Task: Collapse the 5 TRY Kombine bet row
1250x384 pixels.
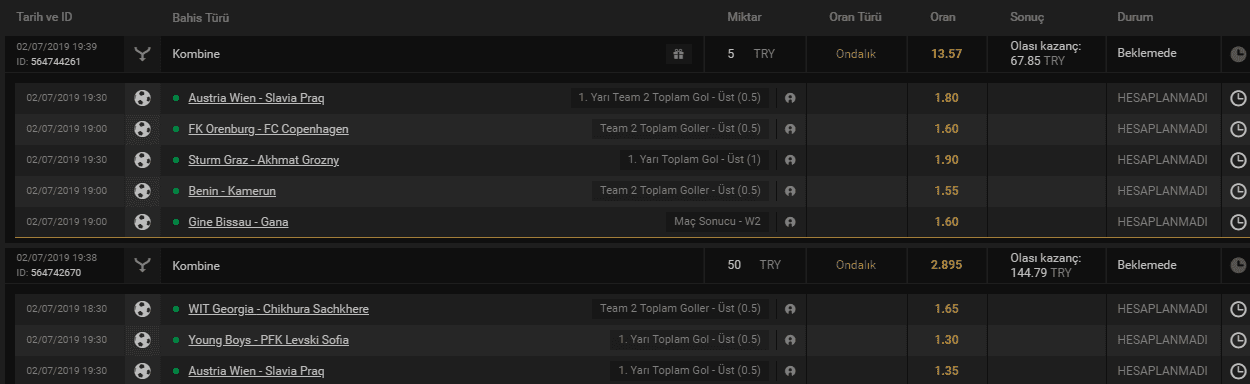Action: 625,54
